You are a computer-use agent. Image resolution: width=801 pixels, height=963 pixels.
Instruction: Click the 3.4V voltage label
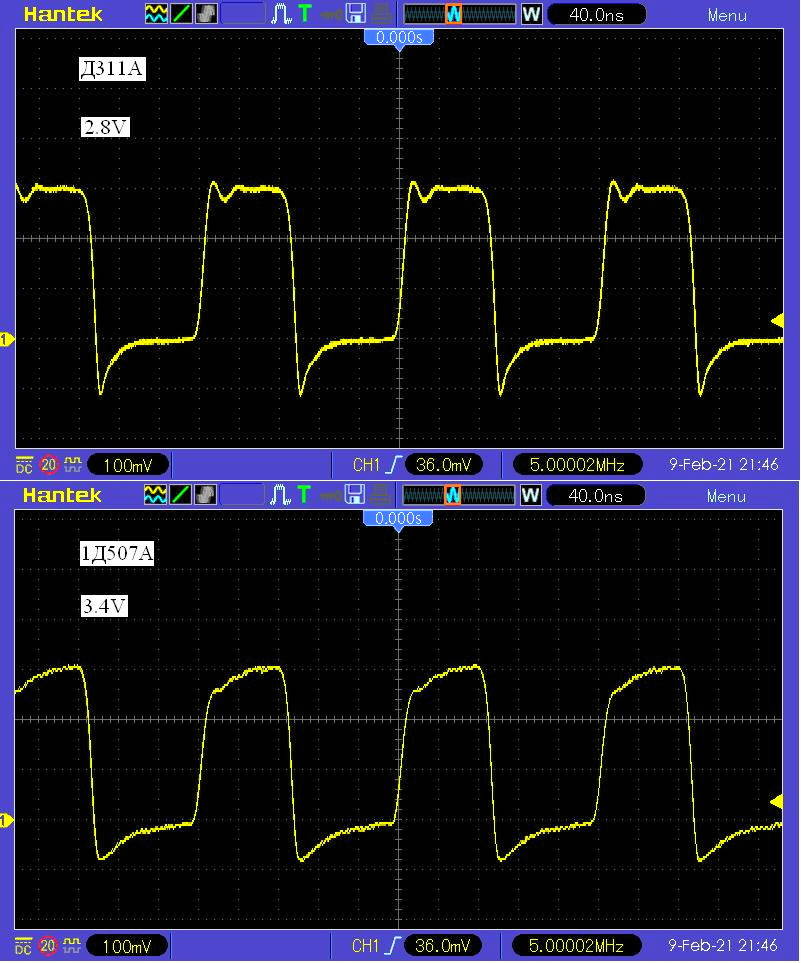[104, 606]
